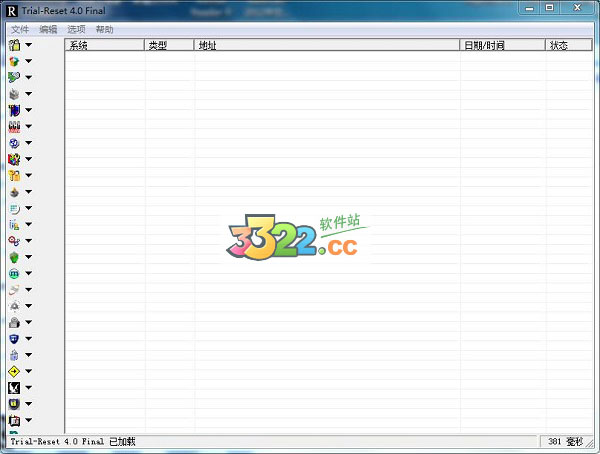Expand arrow next to the list with crescent icon

coord(29,208)
